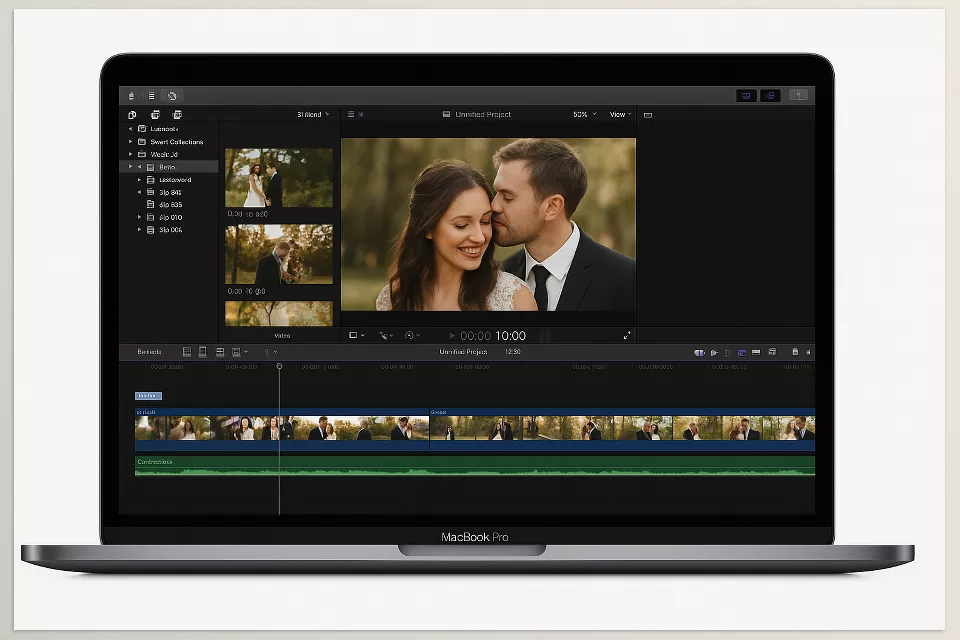Open the View dropdown above the viewer
This screenshot has width=960, height=640.
pos(620,115)
